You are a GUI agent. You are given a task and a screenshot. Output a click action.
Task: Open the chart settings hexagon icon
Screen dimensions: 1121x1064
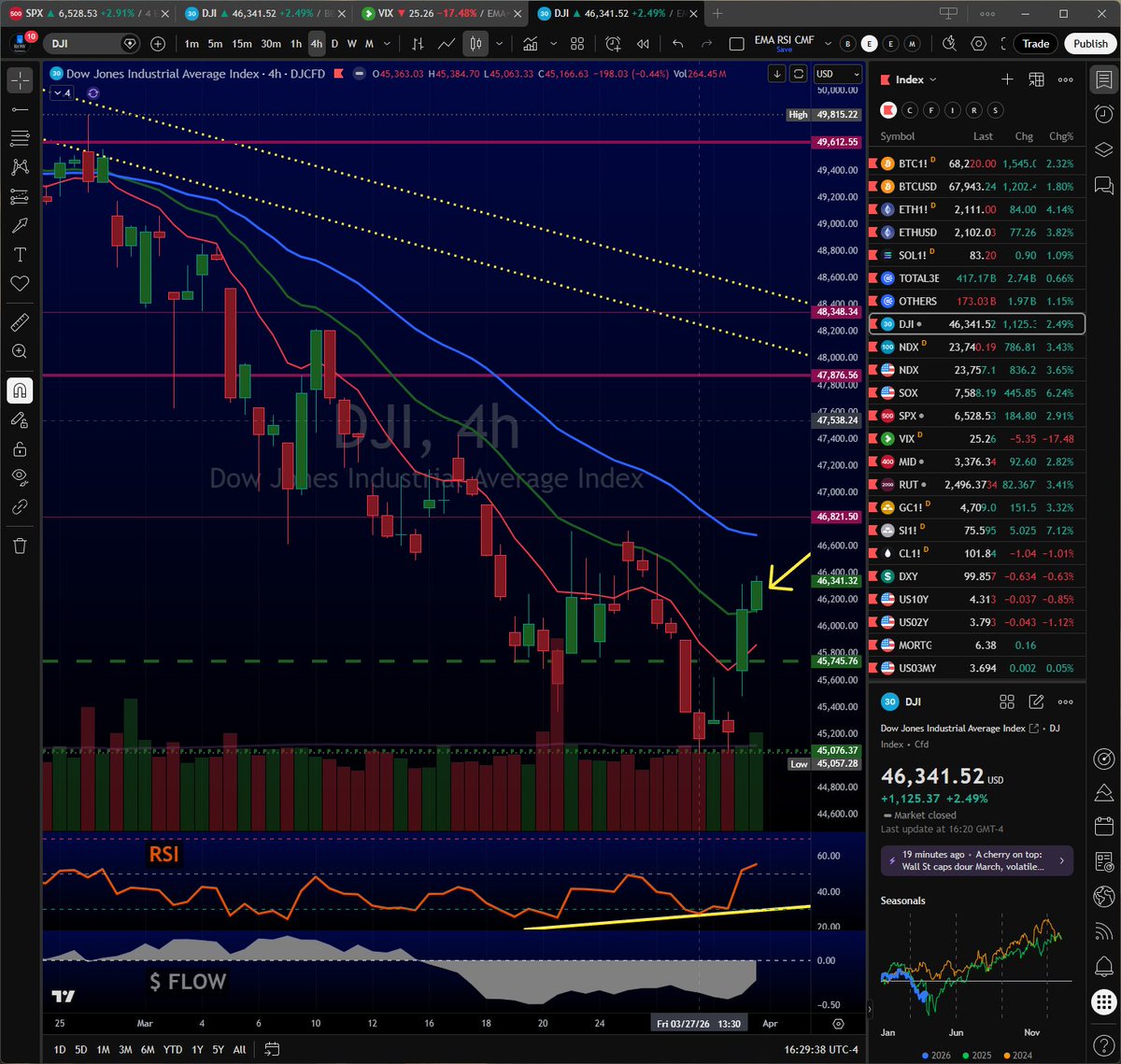click(979, 44)
